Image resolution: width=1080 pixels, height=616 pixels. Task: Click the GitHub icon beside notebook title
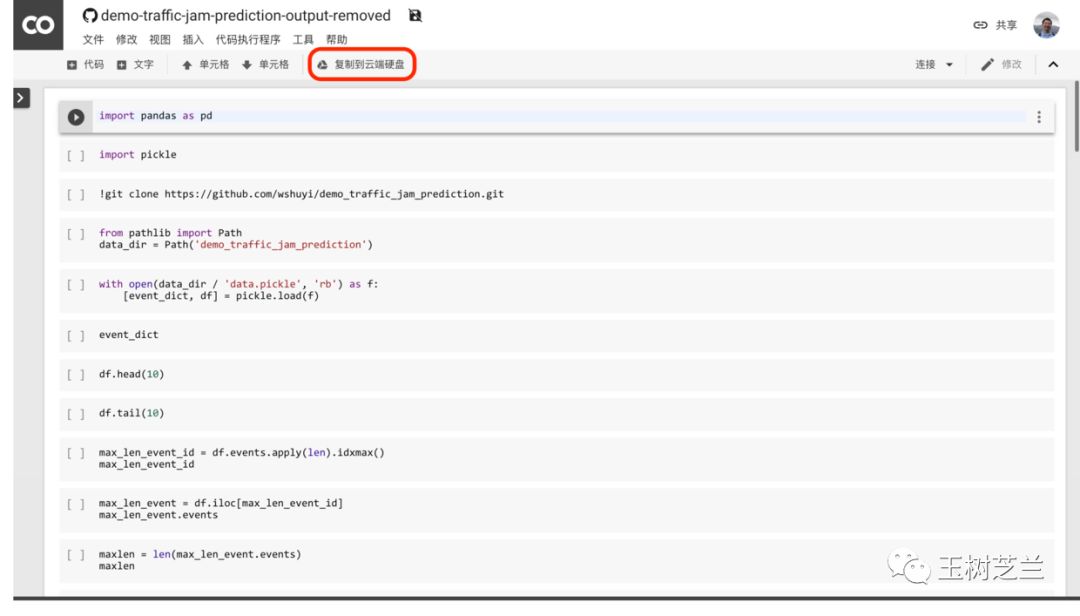90,16
